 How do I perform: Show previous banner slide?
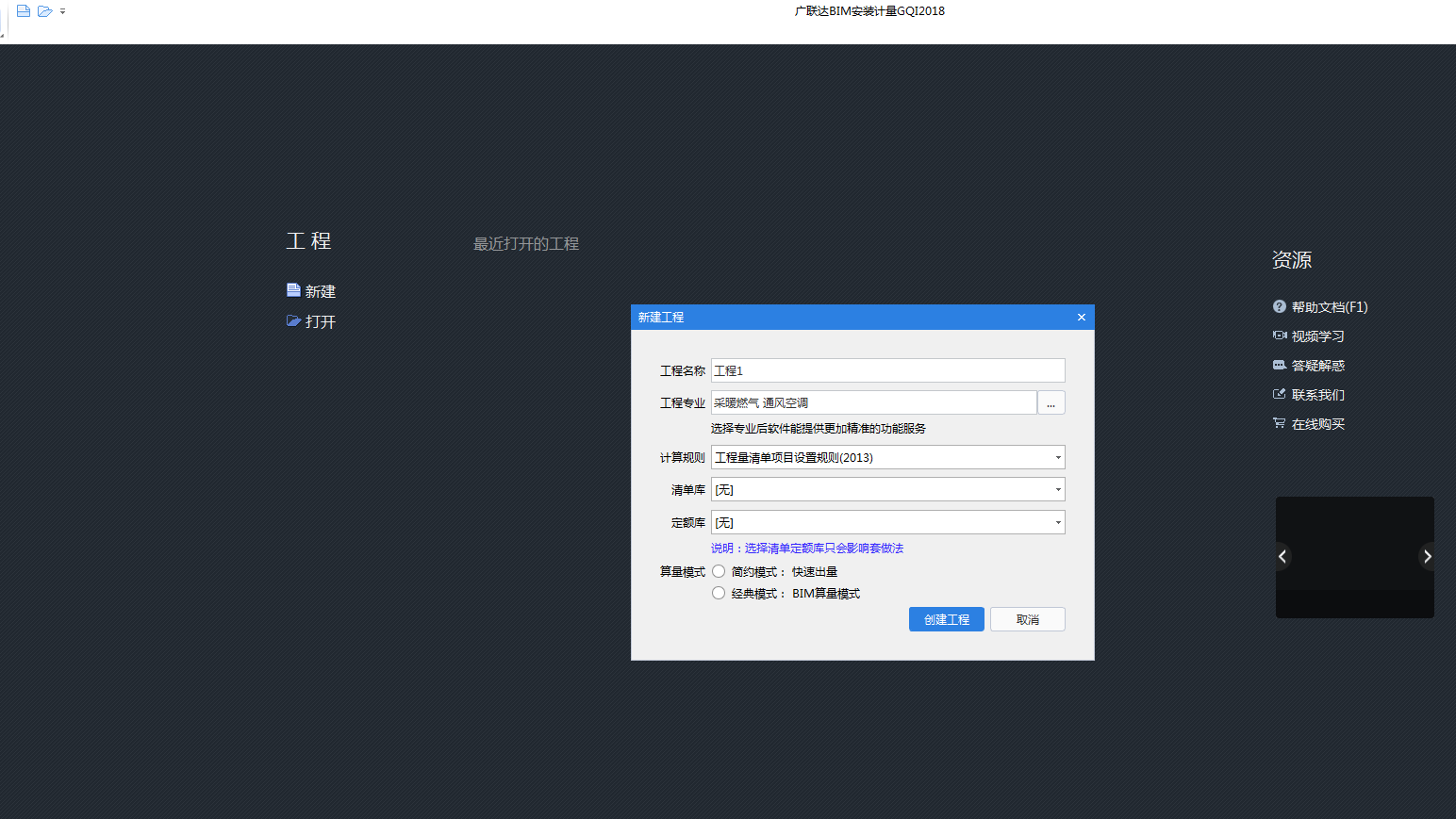click(1282, 557)
